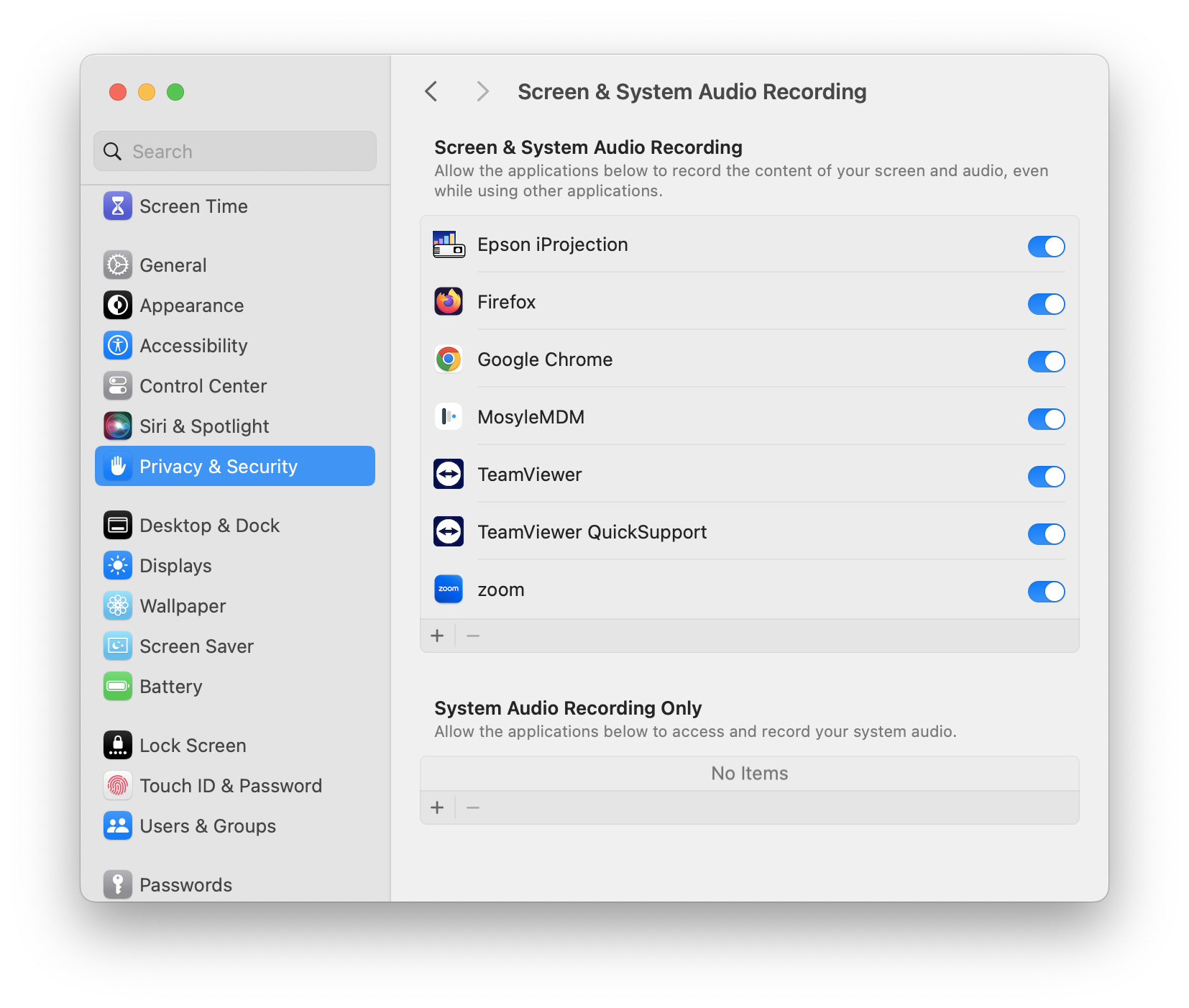Click the zoom app icon
The width and height of the screenshot is (1189, 1008).
point(449,590)
